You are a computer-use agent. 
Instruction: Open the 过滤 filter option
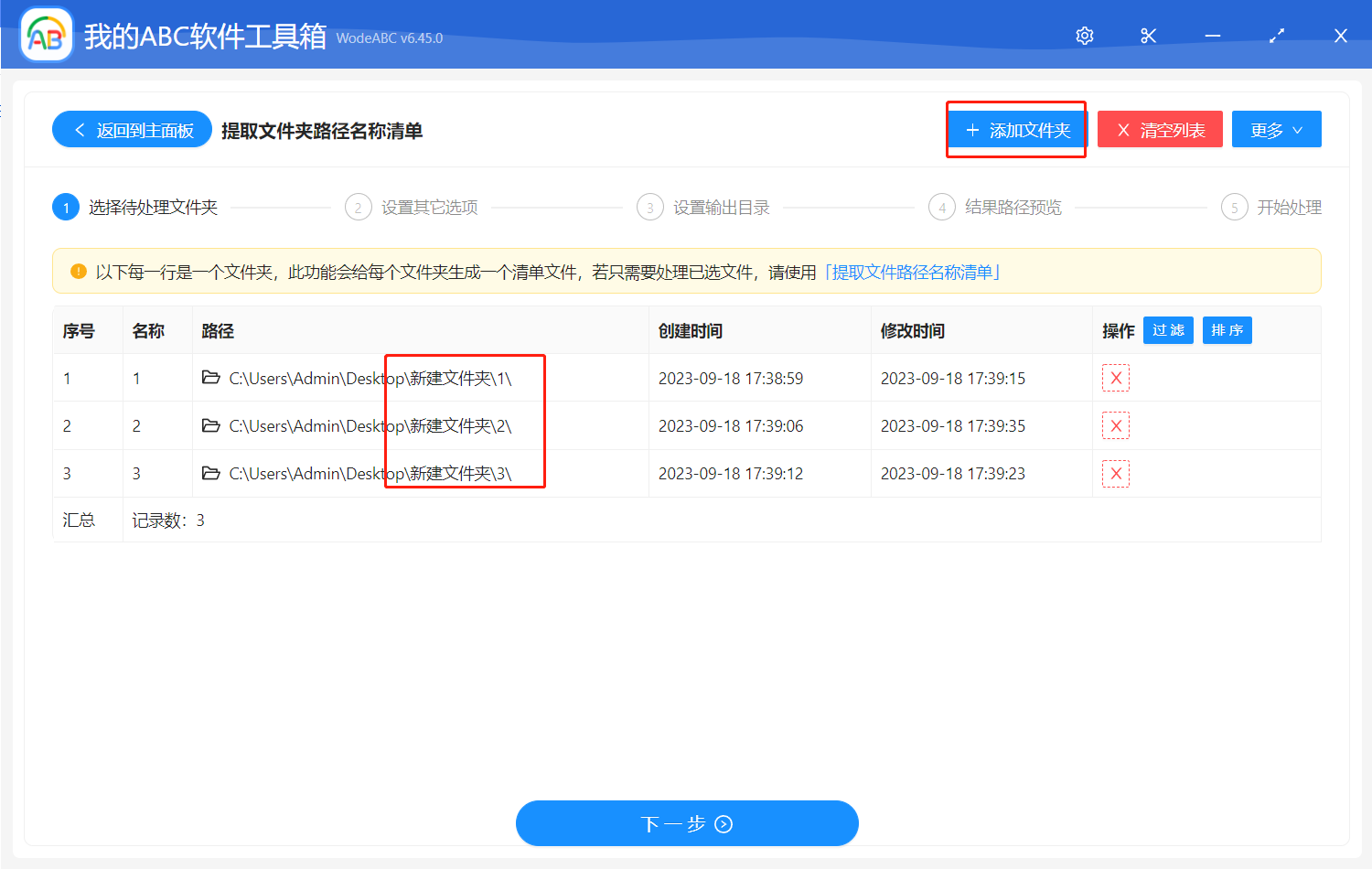click(x=1168, y=330)
